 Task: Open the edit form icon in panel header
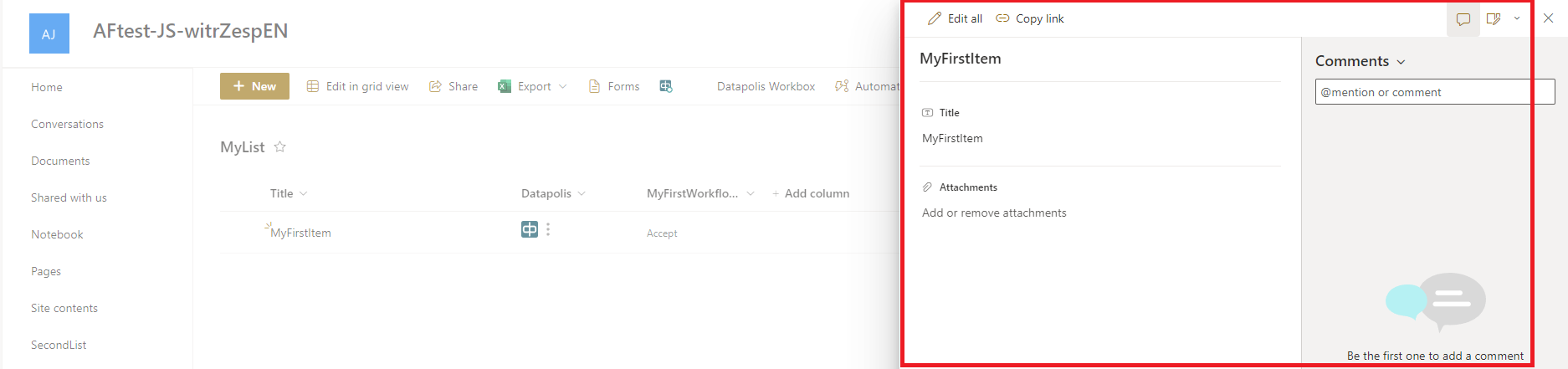(x=1493, y=18)
